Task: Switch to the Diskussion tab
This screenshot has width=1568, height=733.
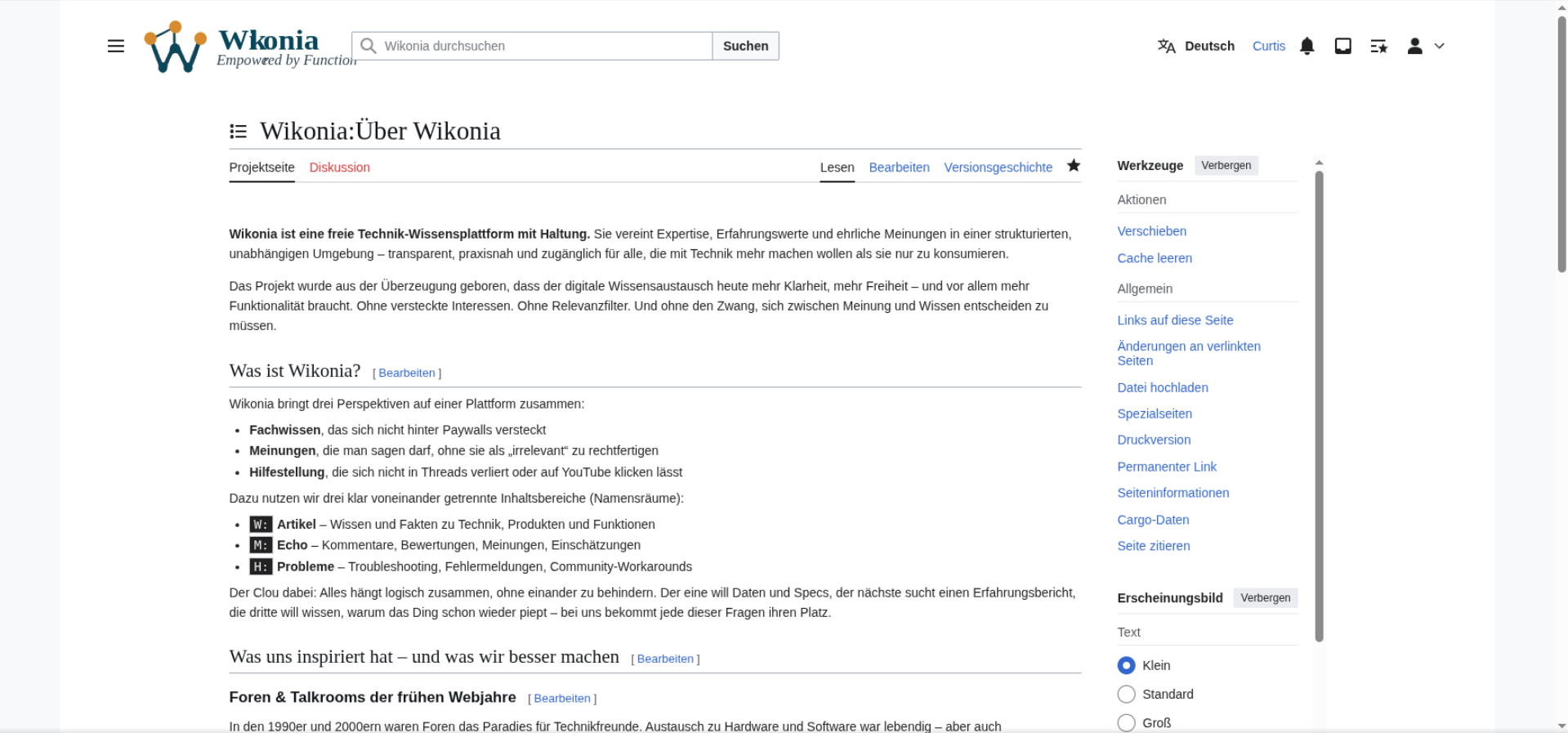Action: 339,168
